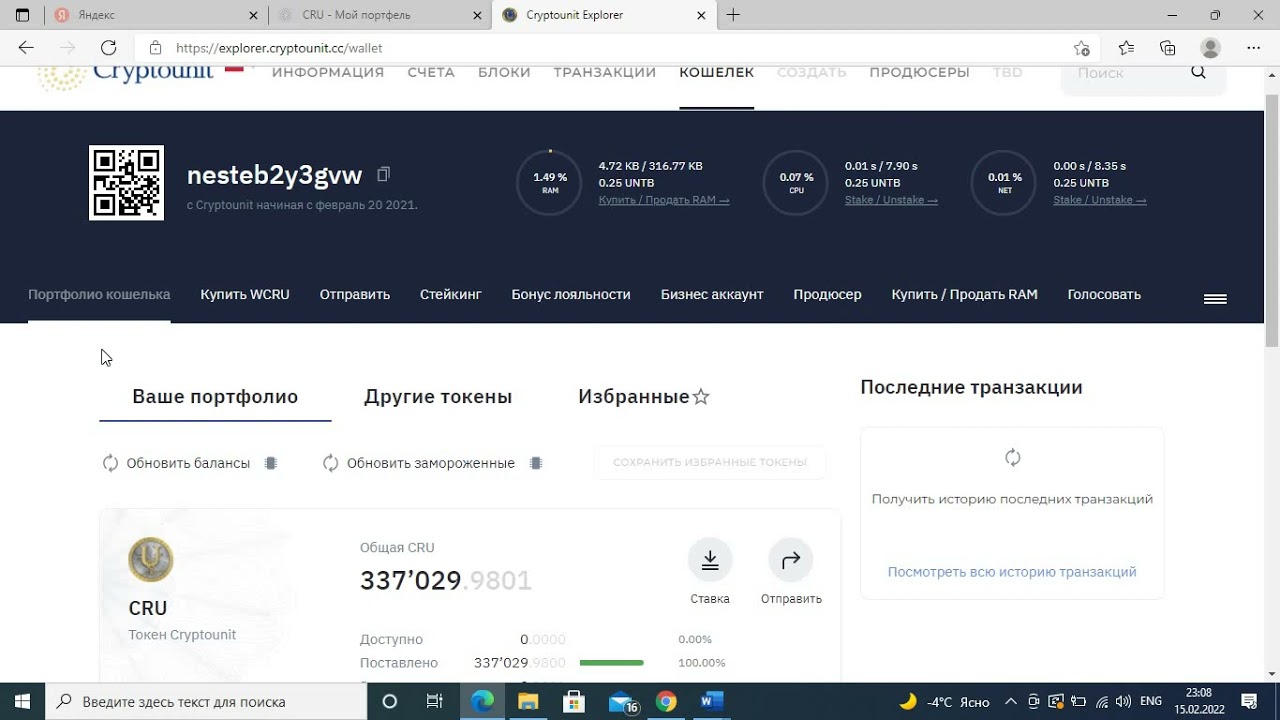The width and height of the screenshot is (1280, 720).
Task: Switch to Ваше портфолио tab
Action: point(215,397)
